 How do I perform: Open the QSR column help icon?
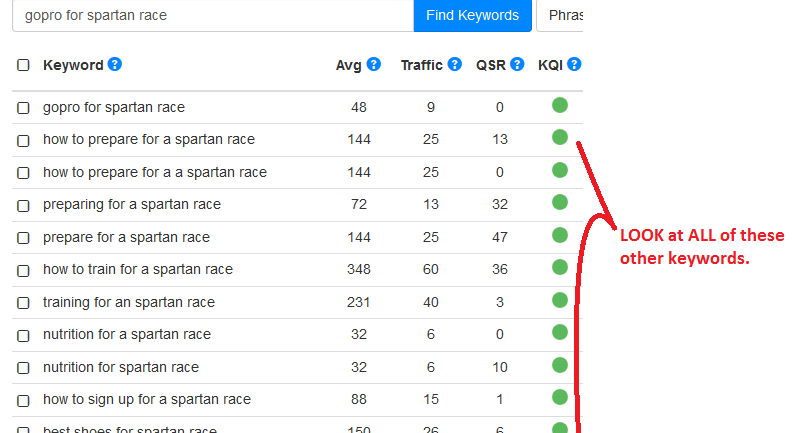click(517, 64)
